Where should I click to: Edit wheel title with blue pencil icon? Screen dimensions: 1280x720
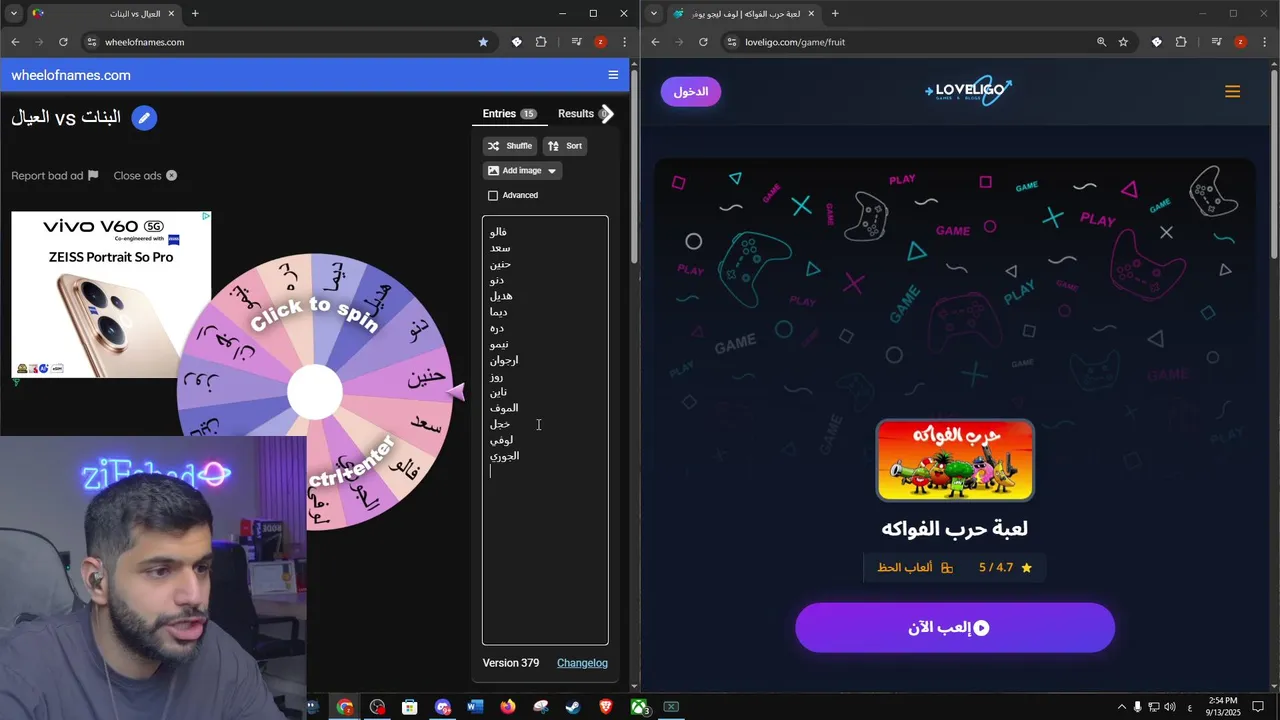[144, 118]
